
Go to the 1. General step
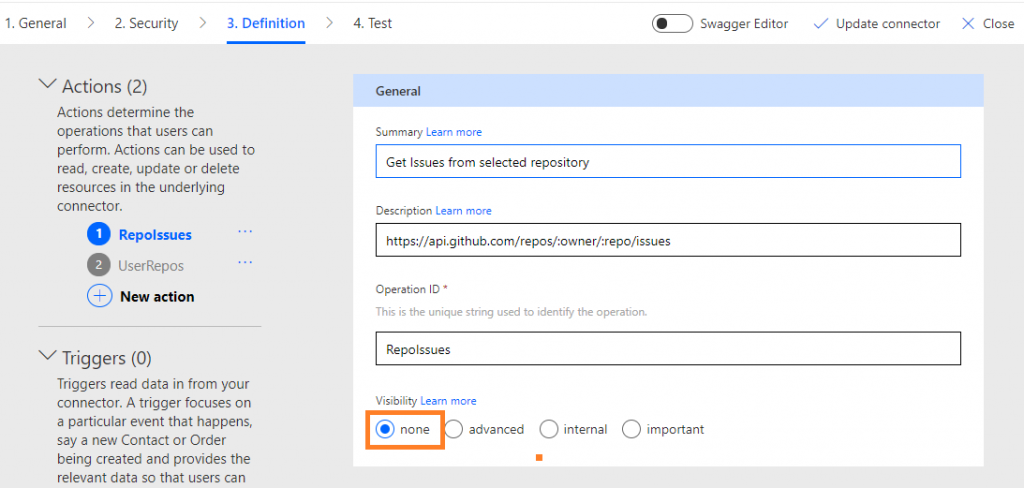[x=36, y=24]
